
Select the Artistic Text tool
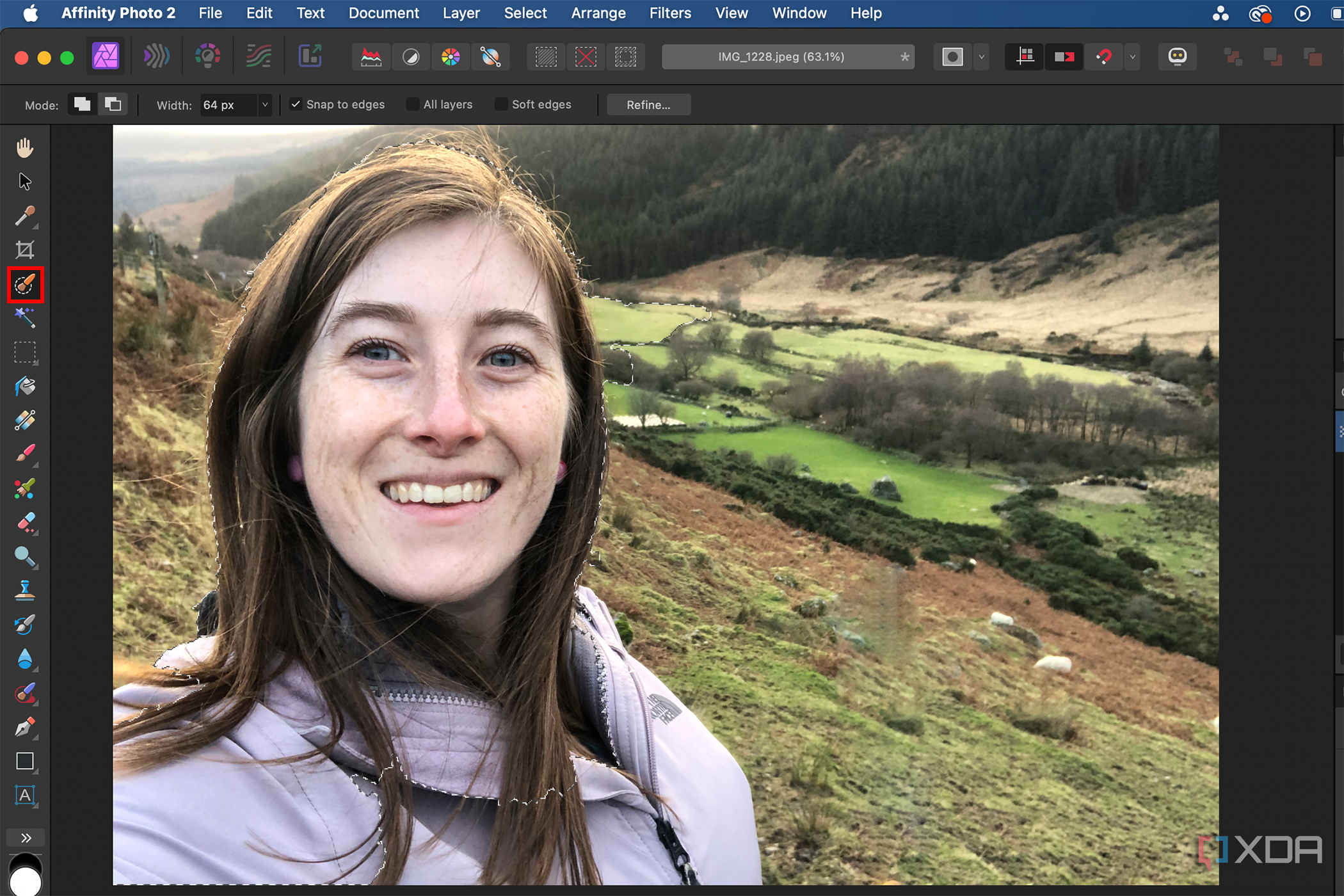[24, 796]
